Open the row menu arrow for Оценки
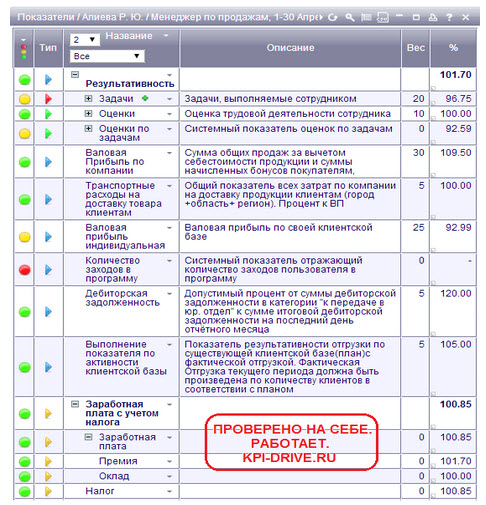This screenshot has height=505, width=486. point(169,114)
